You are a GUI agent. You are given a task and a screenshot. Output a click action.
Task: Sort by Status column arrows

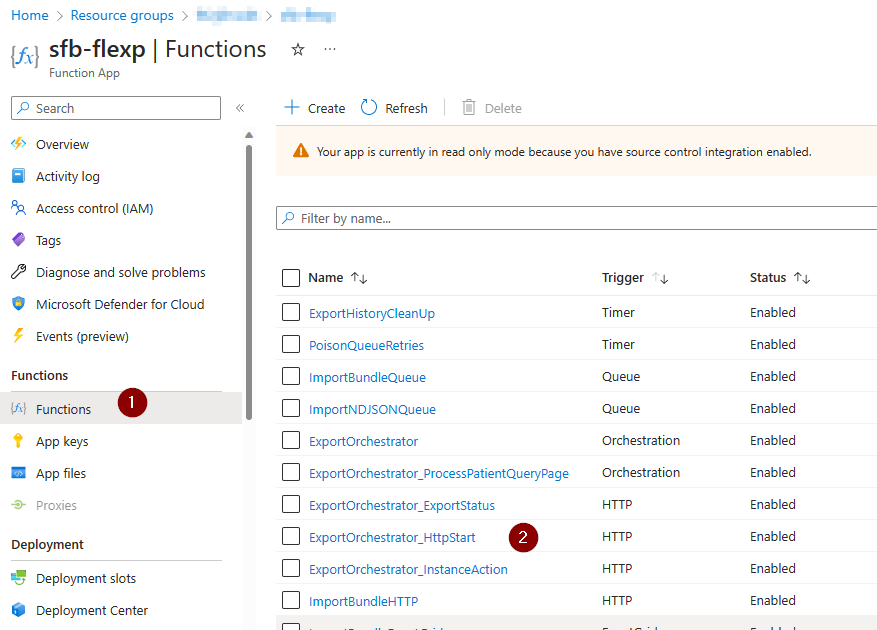[802, 278]
